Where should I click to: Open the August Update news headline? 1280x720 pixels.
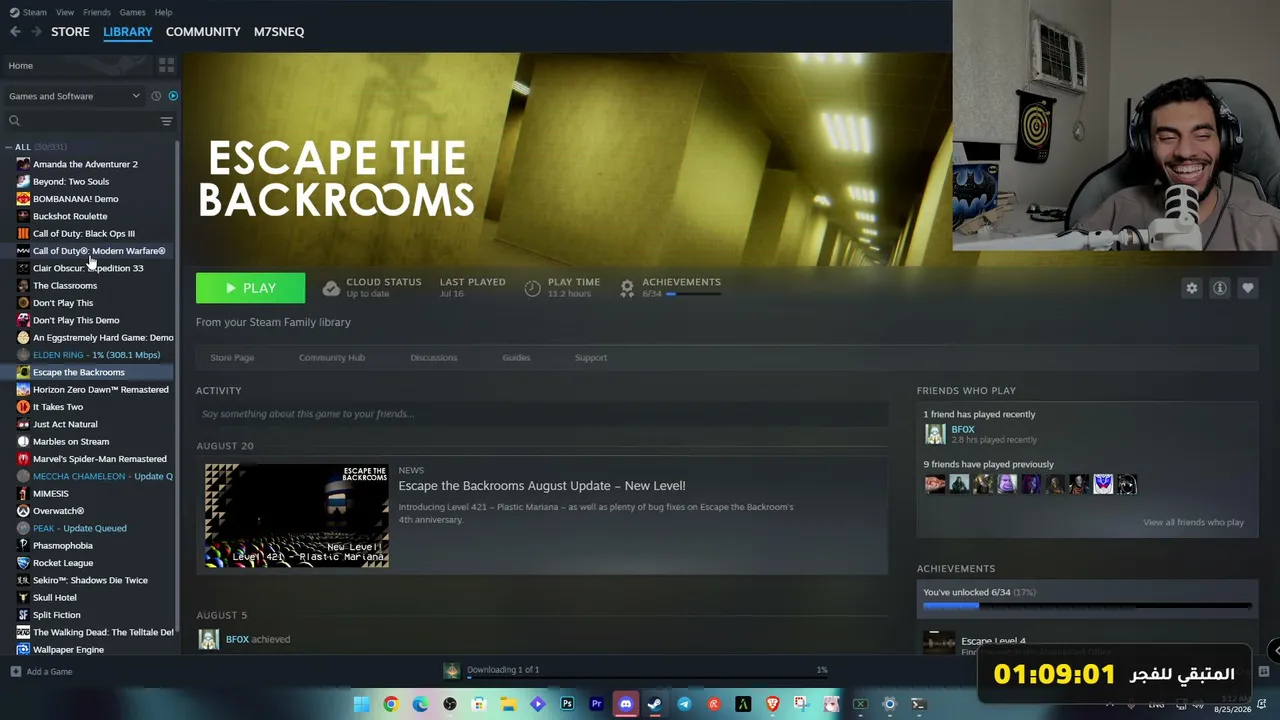tap(542, 486)
